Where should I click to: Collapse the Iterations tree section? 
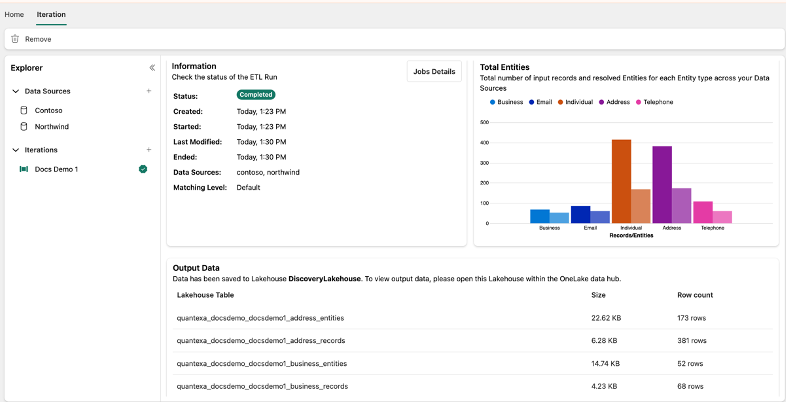pos(16,150)
